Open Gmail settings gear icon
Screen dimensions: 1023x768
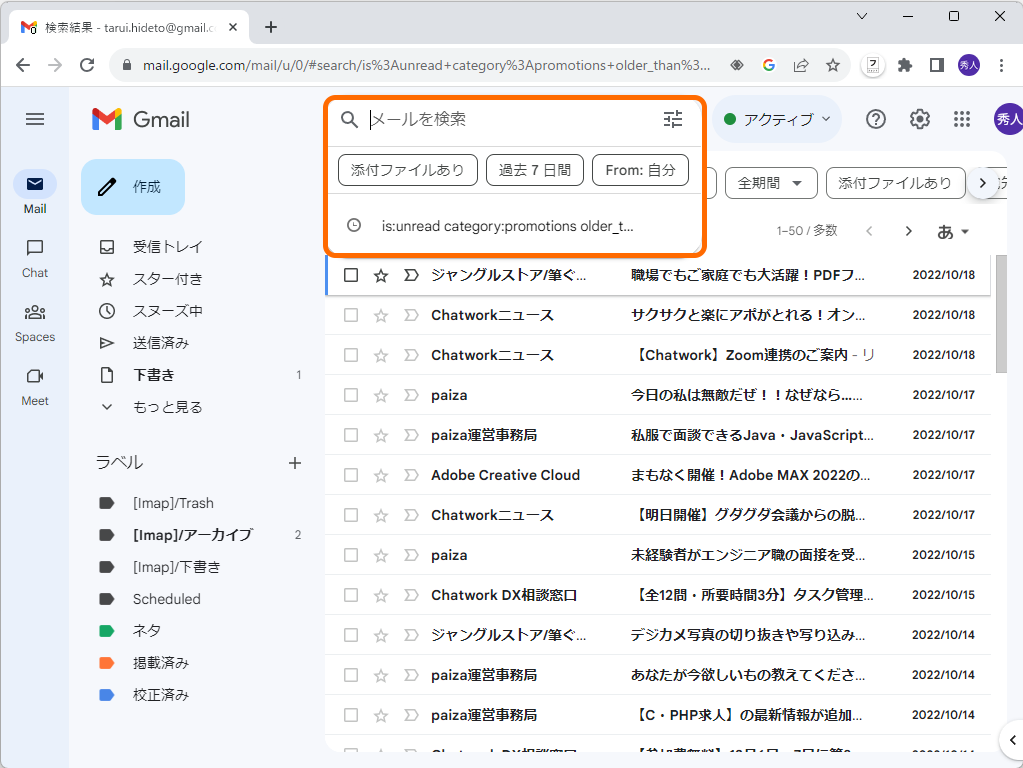tap(919, 119)
